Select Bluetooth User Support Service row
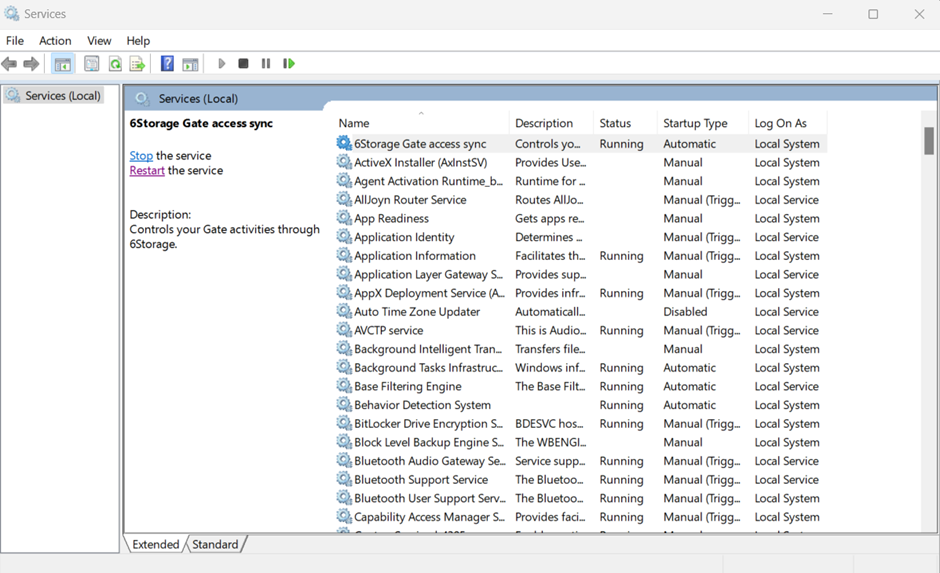Image resolution: width=940 pixels, height=573 pixels. coord(581,498)
